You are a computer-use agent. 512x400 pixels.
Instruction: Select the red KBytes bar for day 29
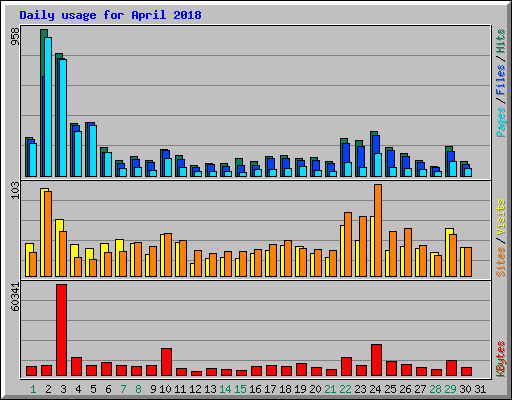point(451,368)
